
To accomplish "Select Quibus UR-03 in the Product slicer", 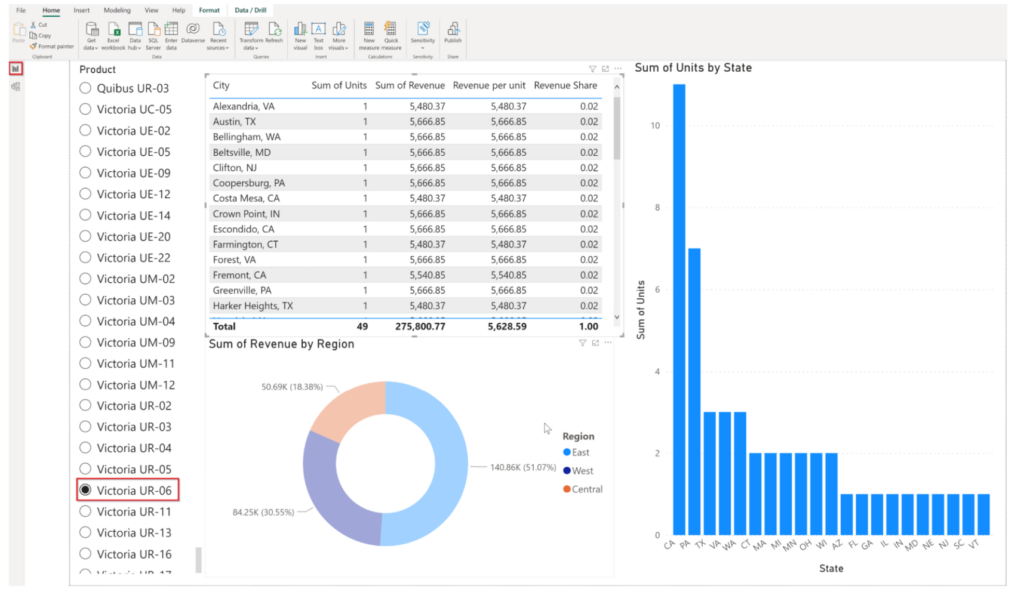I will (85, 87).
